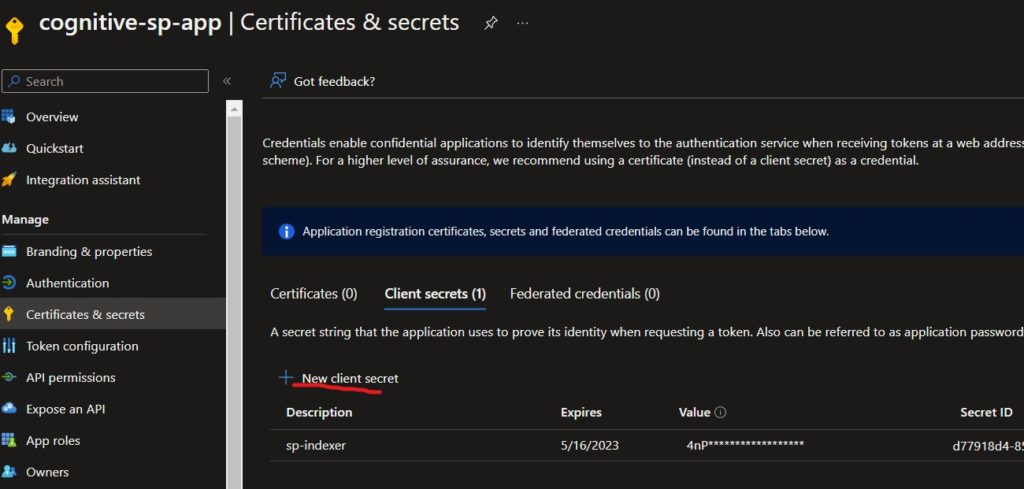The height and width of the screenshot is (489, 1024).
Task: Click the Owners people icon
Action: point(8,471)
